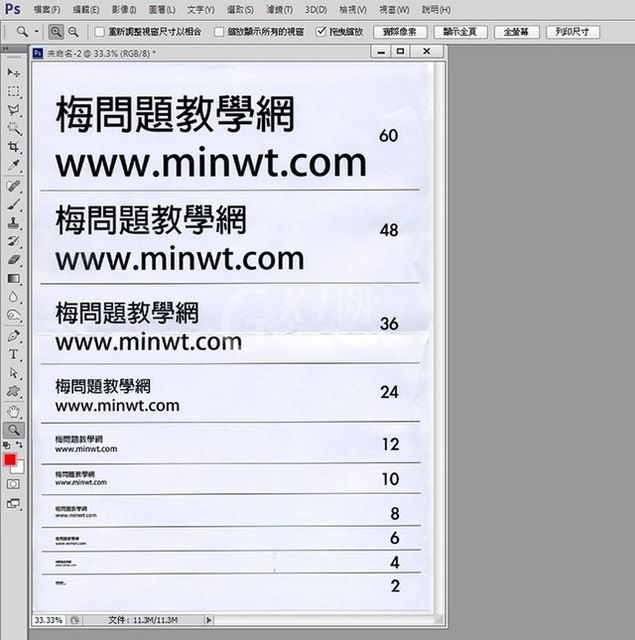Open the 濾鏡(T) menu
Viewport: 635px width, 640px height.
tap(279, 10)
